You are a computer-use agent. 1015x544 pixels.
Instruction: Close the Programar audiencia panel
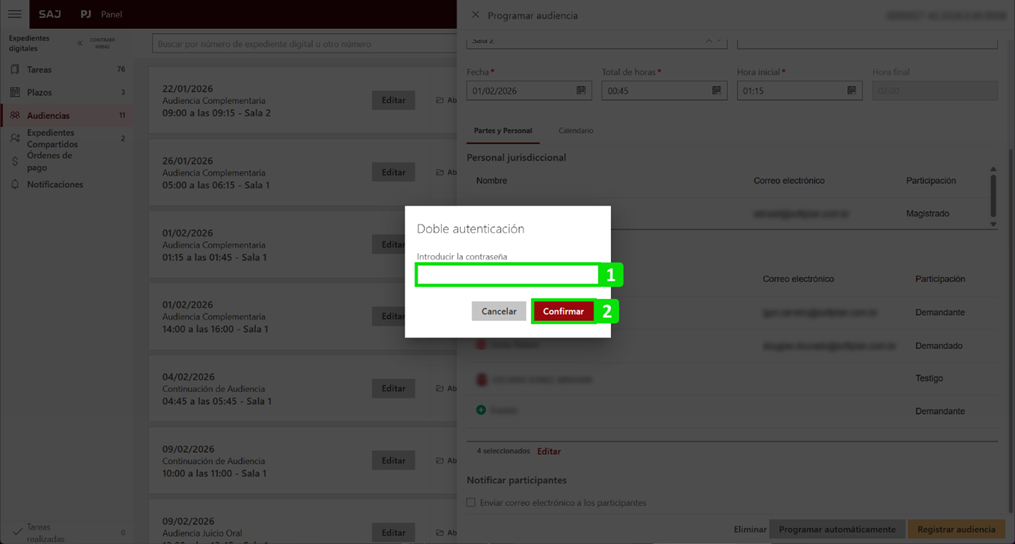(475, 15)
